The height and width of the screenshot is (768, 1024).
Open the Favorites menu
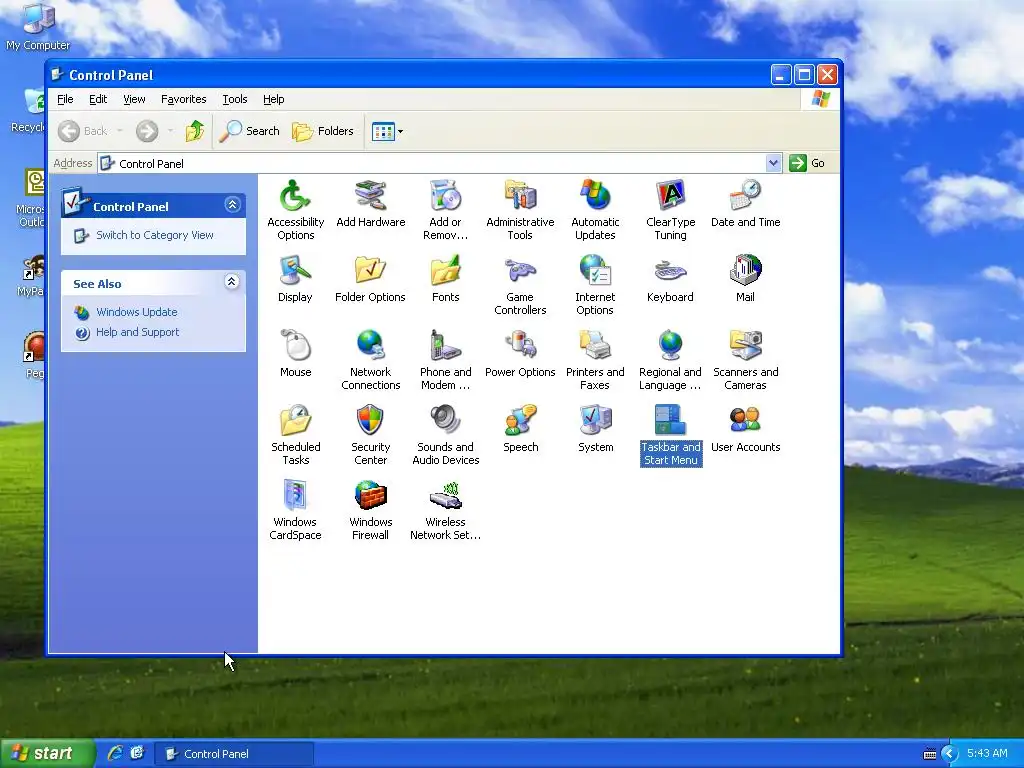point(184,99)
